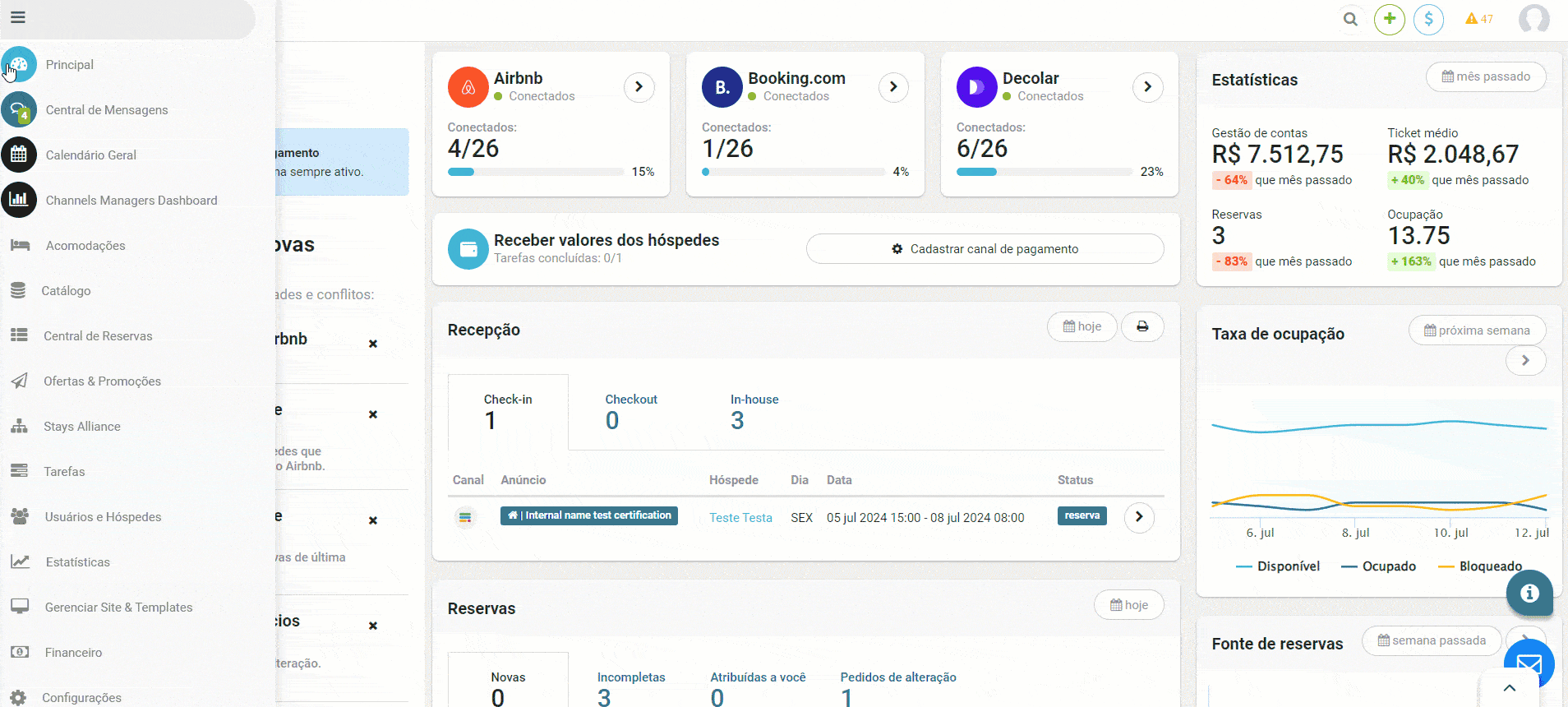
Task: Click the Decolar logo icon
Action: (977, 87)
